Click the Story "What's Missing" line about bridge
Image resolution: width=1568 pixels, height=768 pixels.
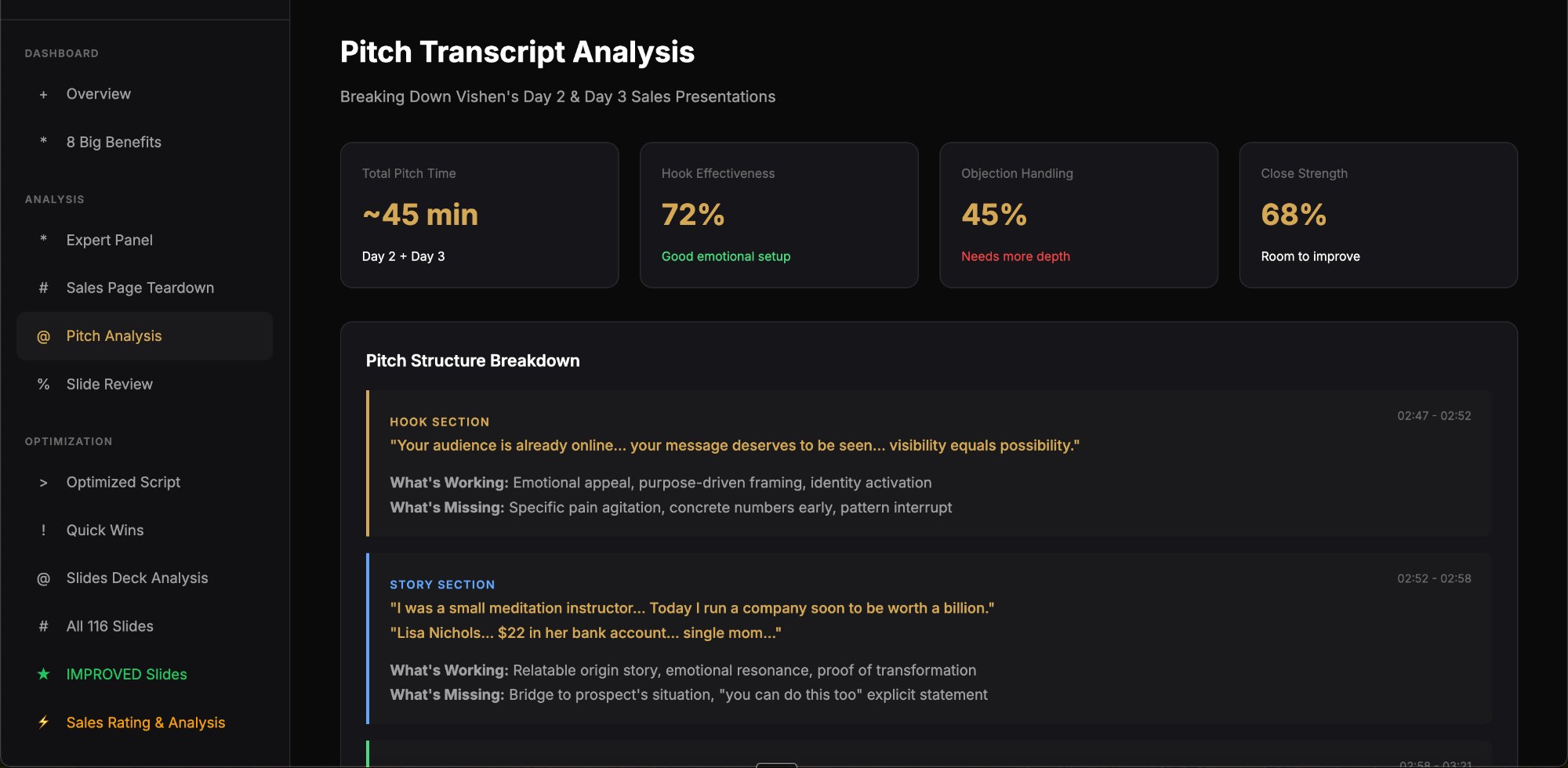click(689, 694)
